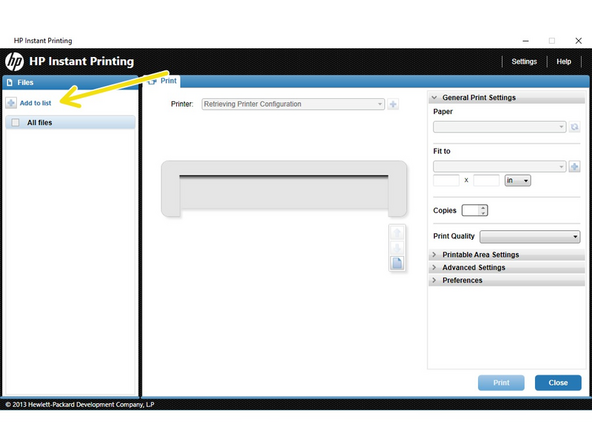Viewport: 592px width, 444px height.
Task: Click the Copies number field
Action: [x=471, y=210]
